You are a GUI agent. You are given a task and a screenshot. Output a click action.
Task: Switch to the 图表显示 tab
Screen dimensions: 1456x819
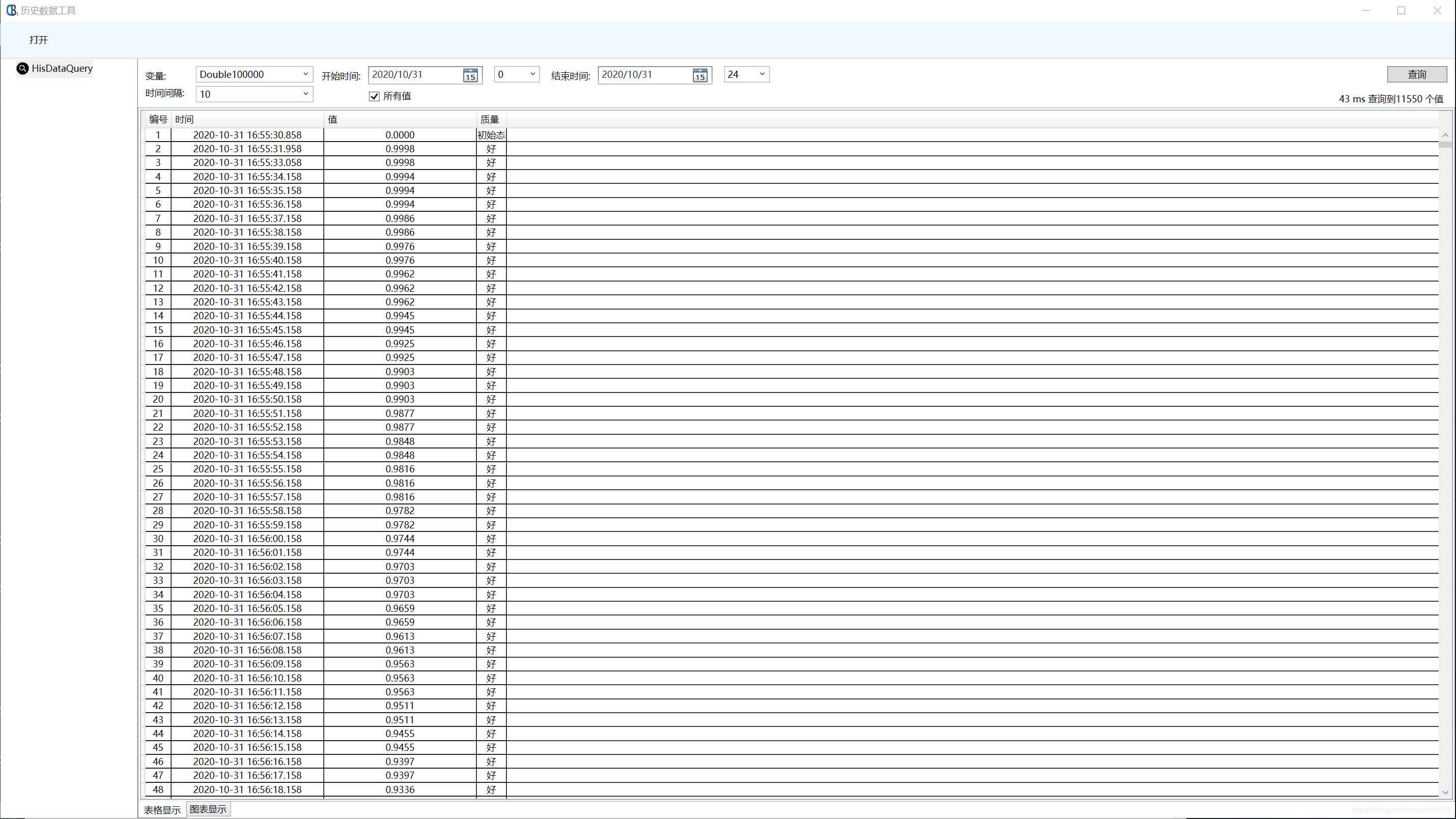coord(208,809)
